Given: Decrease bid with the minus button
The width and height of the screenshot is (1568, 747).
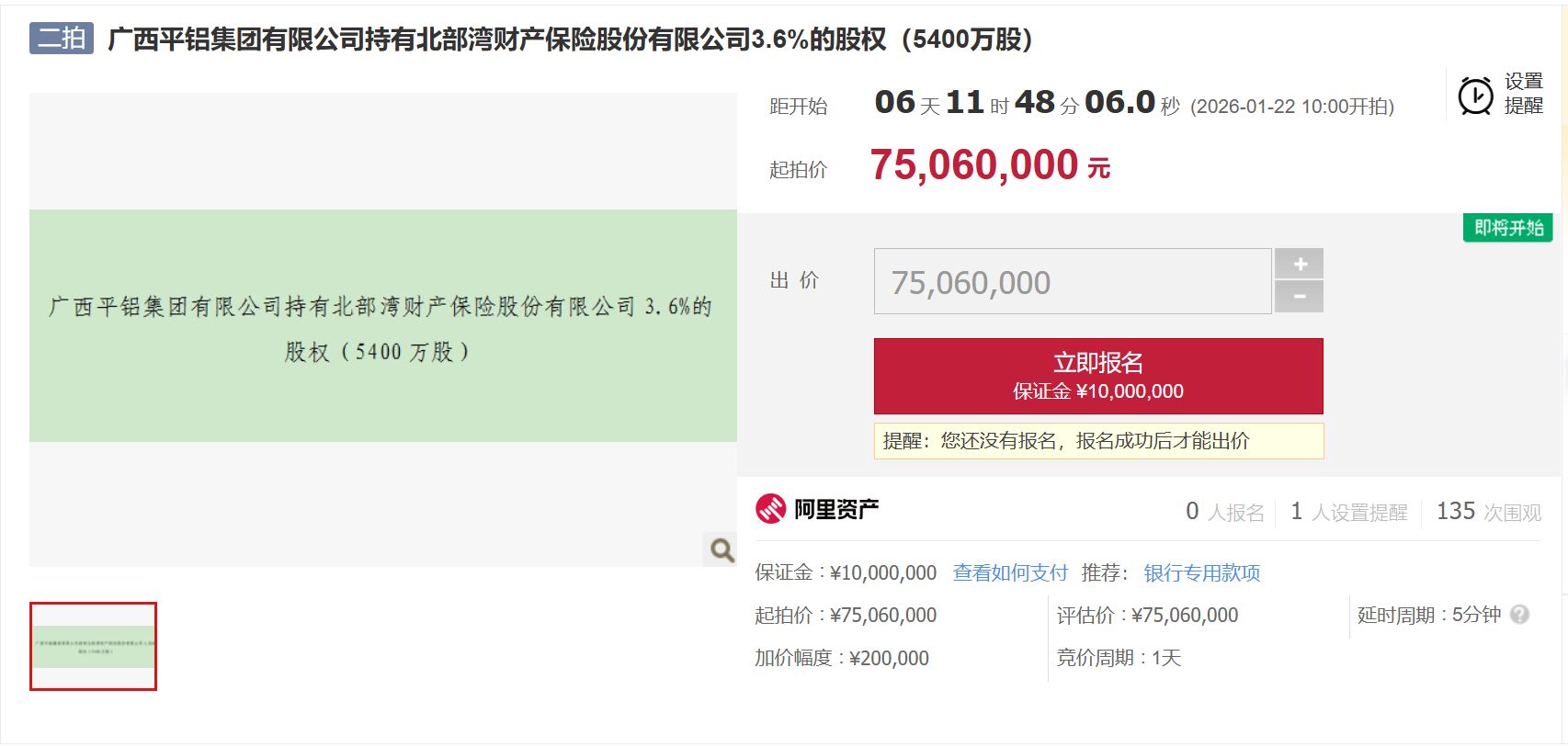Looking at the screenshot, I should tap(1299, 297).
